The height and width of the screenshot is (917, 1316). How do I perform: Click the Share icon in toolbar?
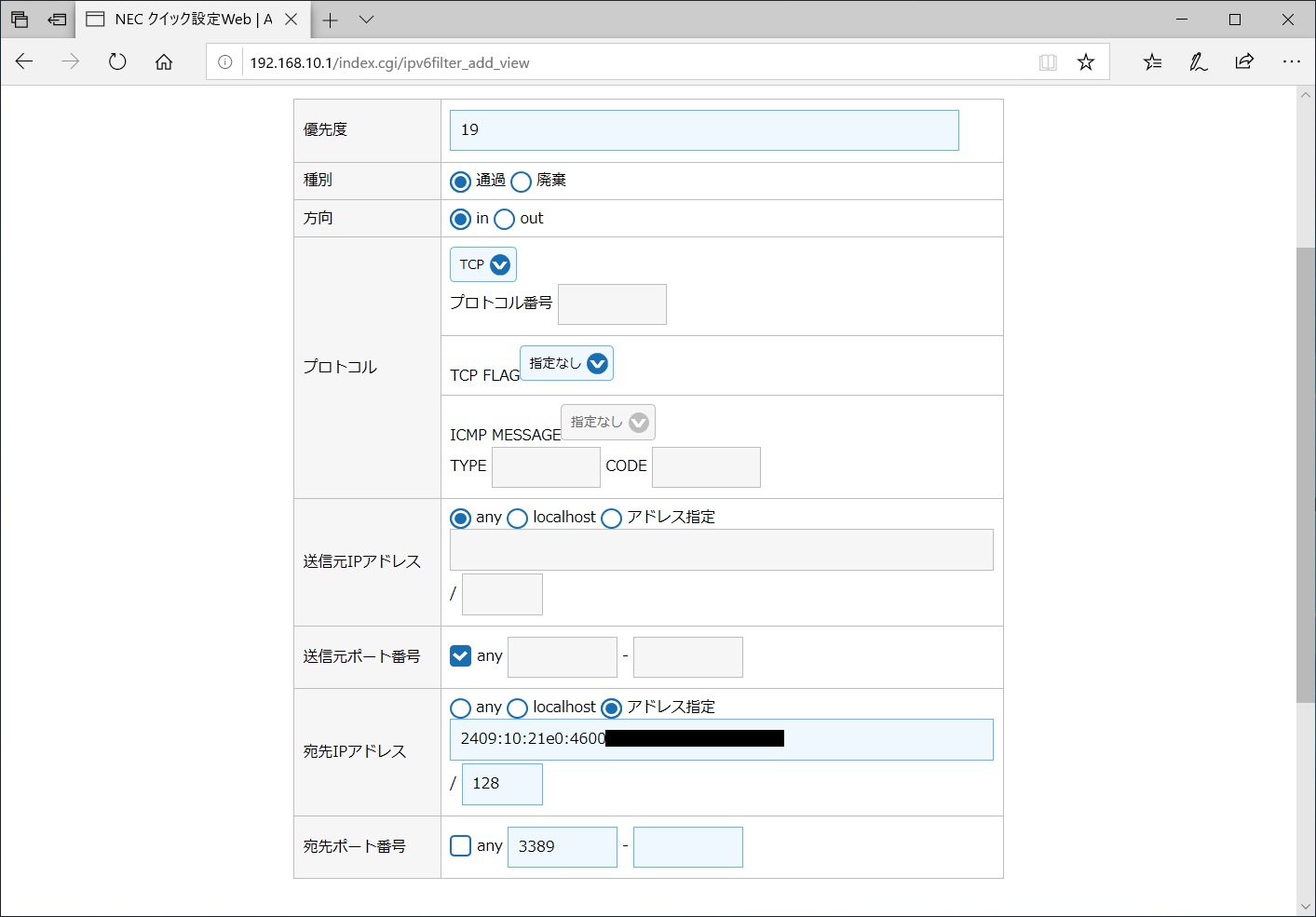coord(1244,62)
